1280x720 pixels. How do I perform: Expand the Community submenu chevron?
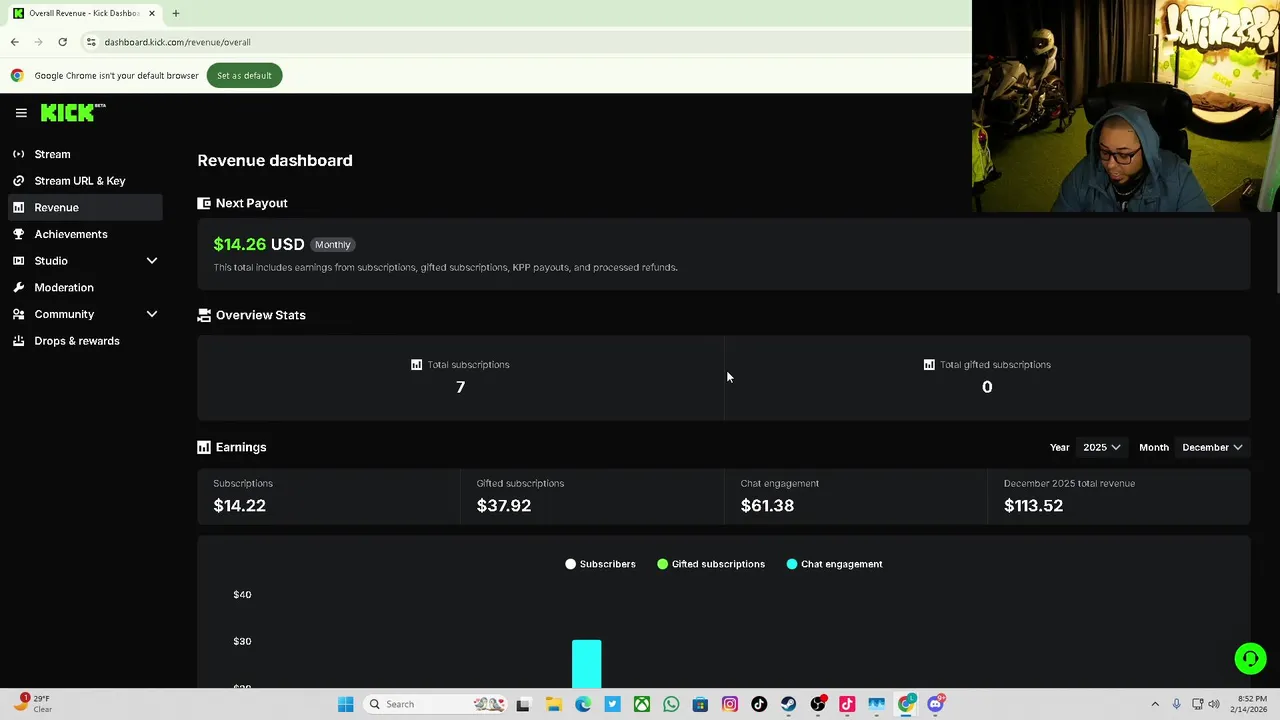(152, 314)
